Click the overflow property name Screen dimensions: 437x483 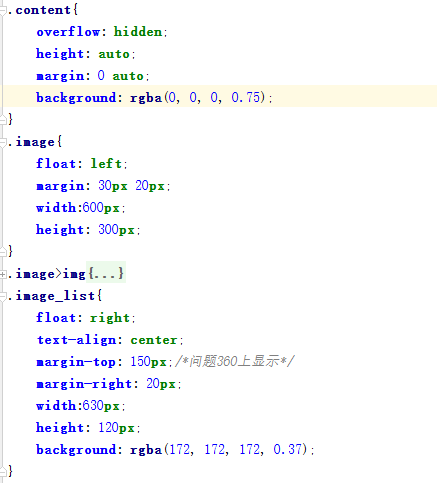[68, 32]
